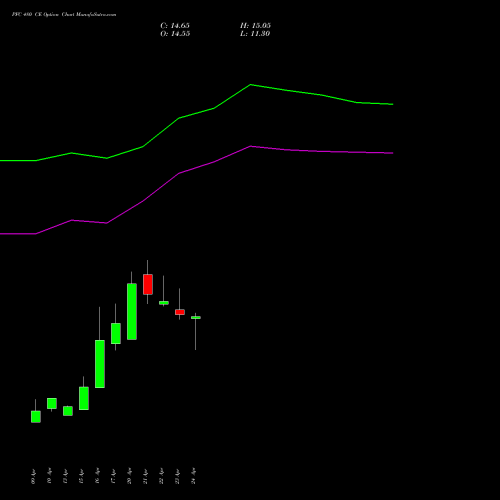Click the red candlestick above 23 Apr
The height and width of the screenshot is (500, 500).
pyautogui.click(x=180, y=312)
